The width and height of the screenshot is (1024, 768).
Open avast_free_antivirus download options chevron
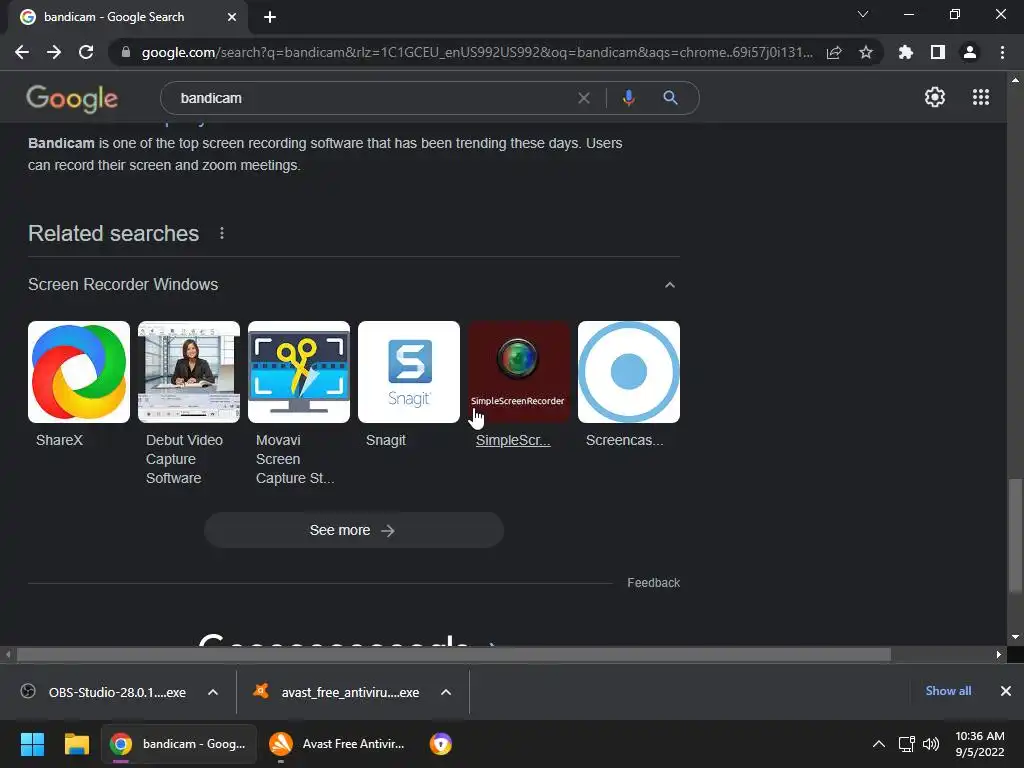(446, 692)
